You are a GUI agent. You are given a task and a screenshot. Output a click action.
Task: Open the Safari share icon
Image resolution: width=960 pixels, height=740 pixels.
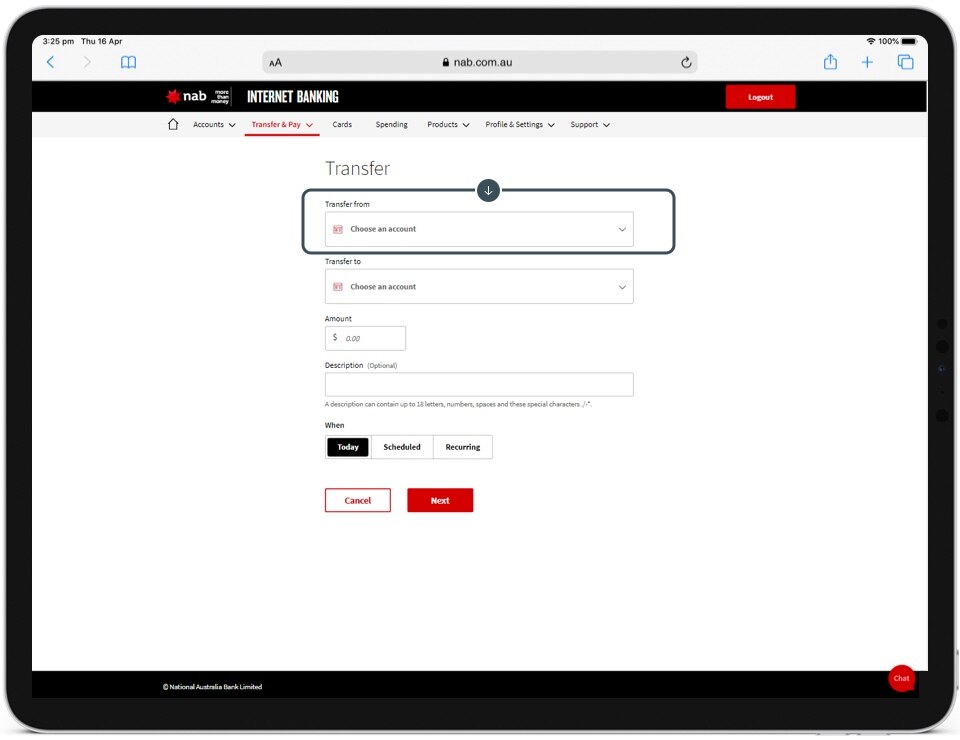830,62
